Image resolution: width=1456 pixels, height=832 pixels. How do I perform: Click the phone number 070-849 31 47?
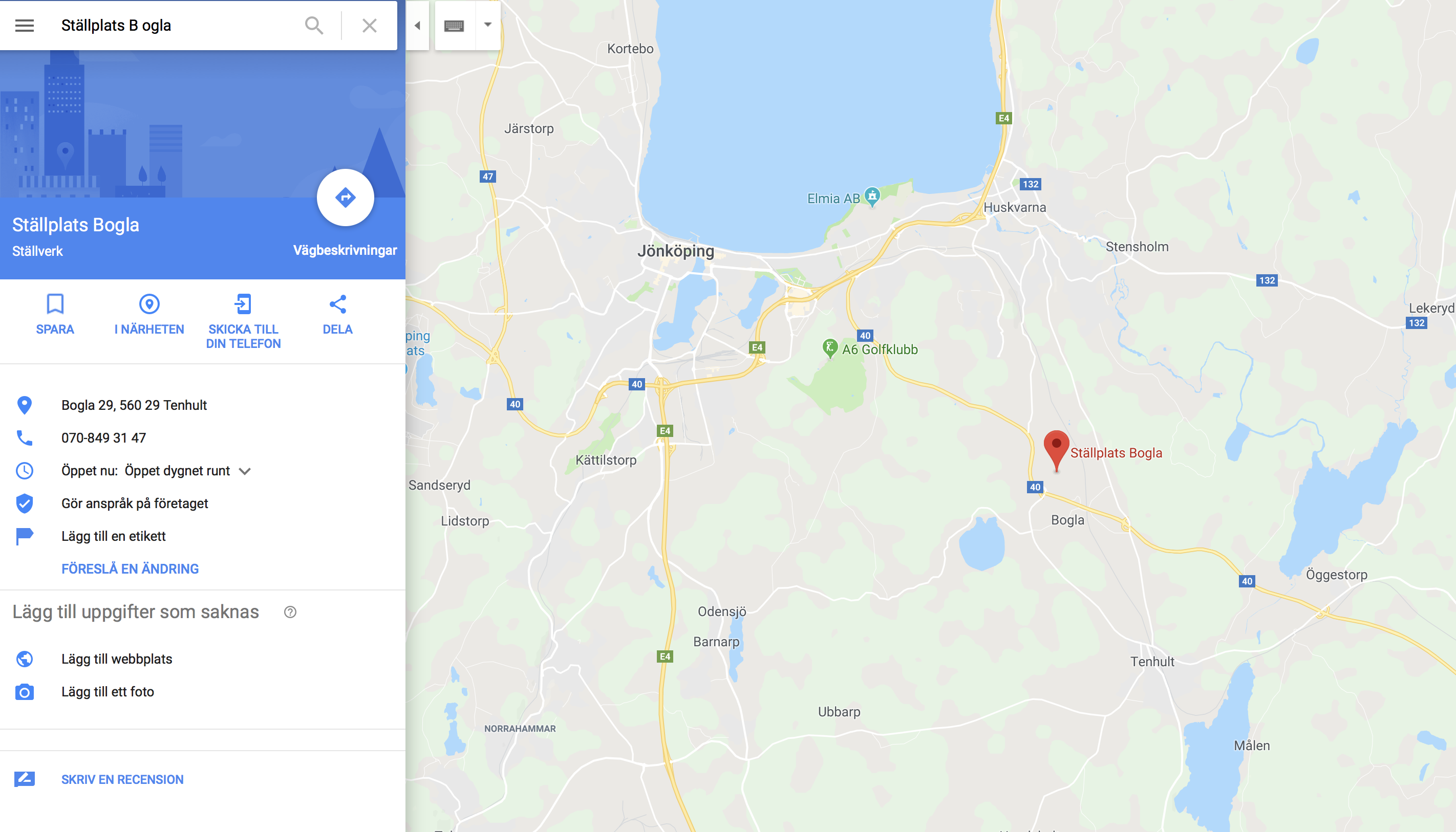[x=103, y=437]
